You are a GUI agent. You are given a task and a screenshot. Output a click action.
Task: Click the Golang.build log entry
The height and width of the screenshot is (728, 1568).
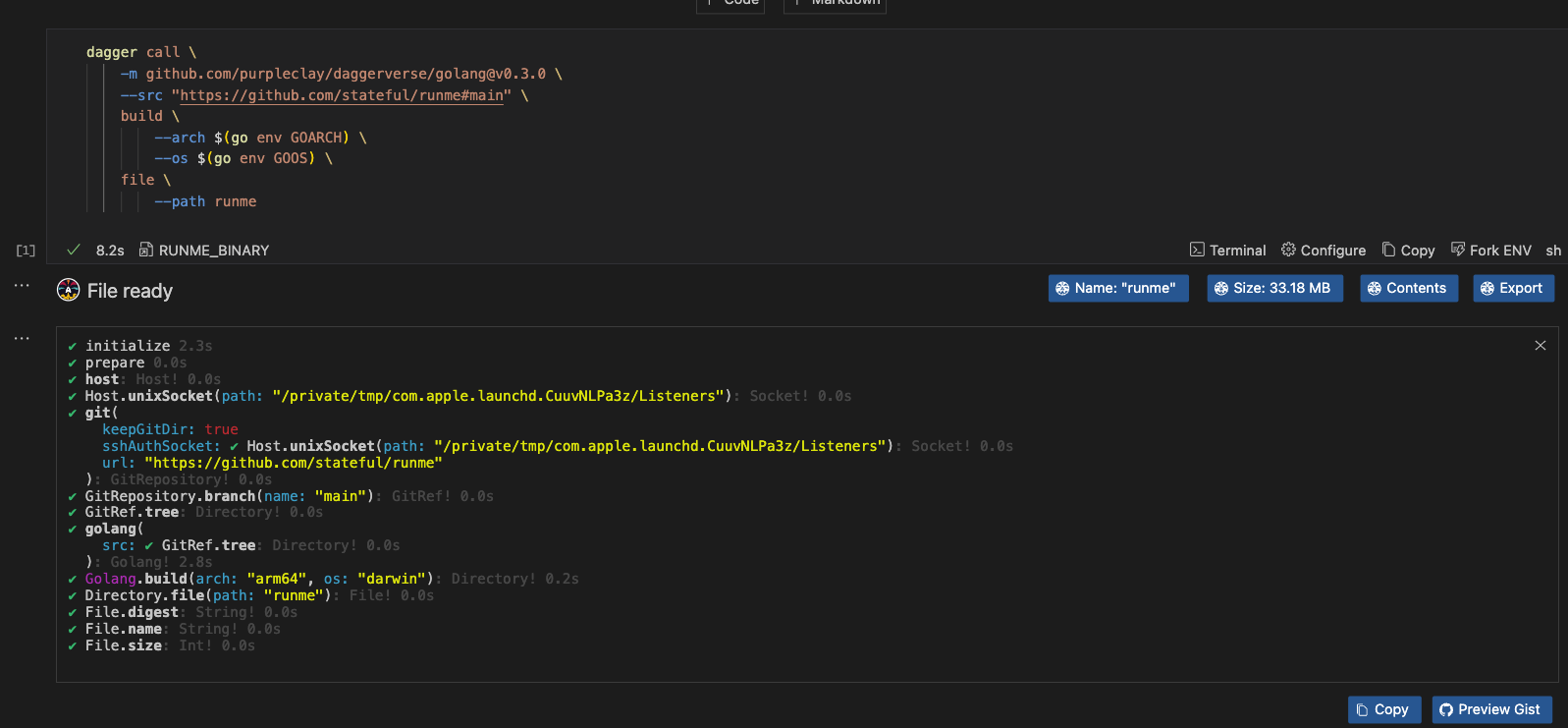323,579
